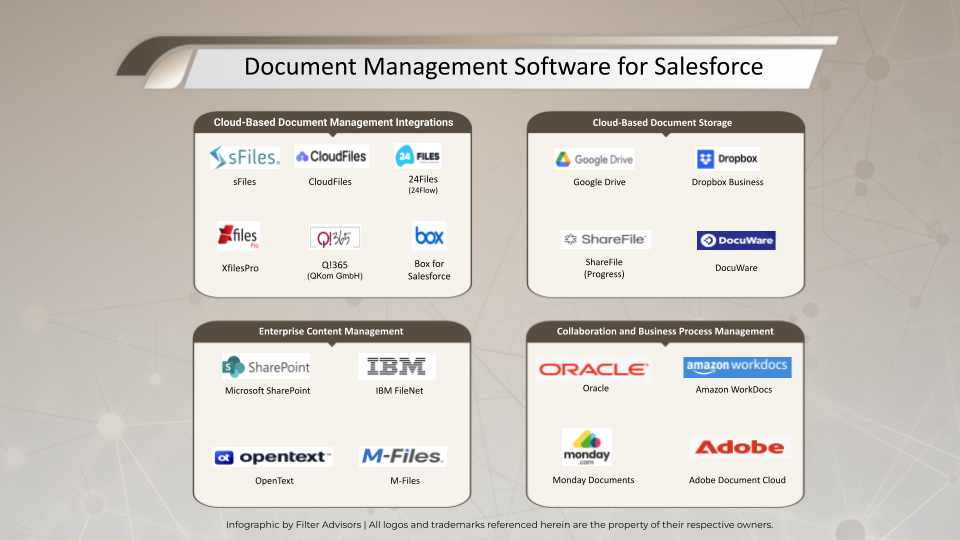Screen dimensions: 960x540
Task: Click the Oracle logo
Action: (594, 369)
